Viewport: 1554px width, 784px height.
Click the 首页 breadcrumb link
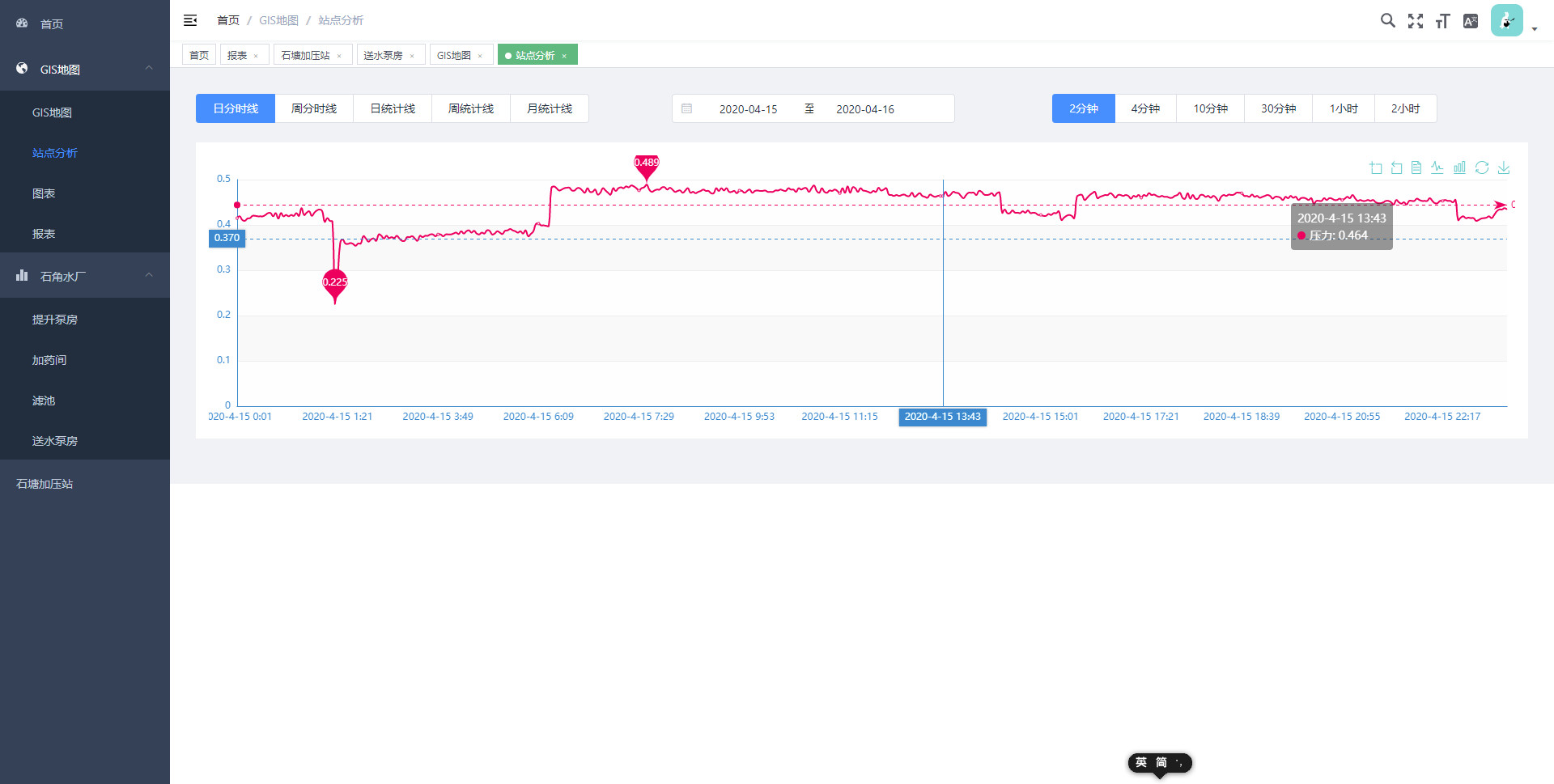(x=228, y=20)
